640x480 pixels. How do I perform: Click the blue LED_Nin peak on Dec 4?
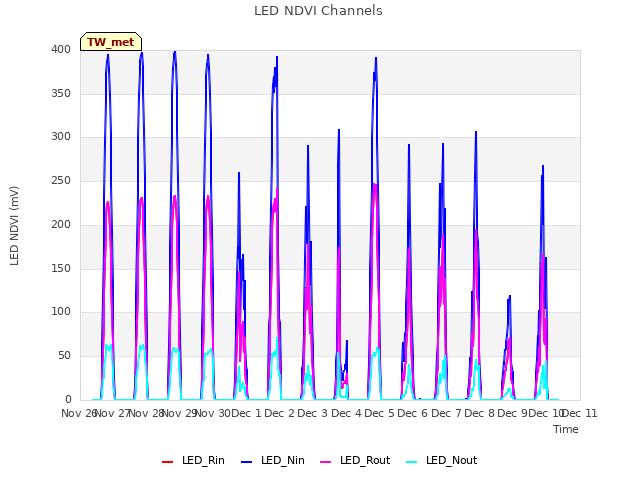[x=376, y=58]
